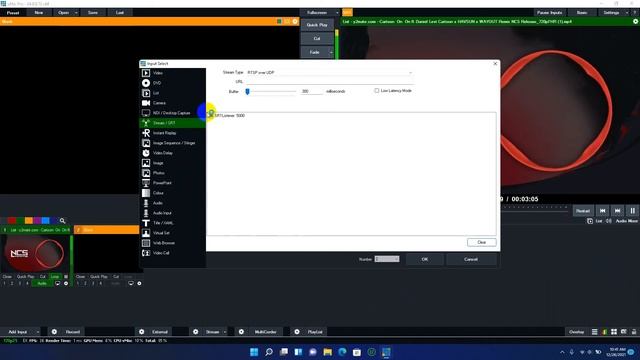This screenshot has height=360, width=640.
Task: Click Pause Inputs in top bar
Action: [x=549, y=13]
